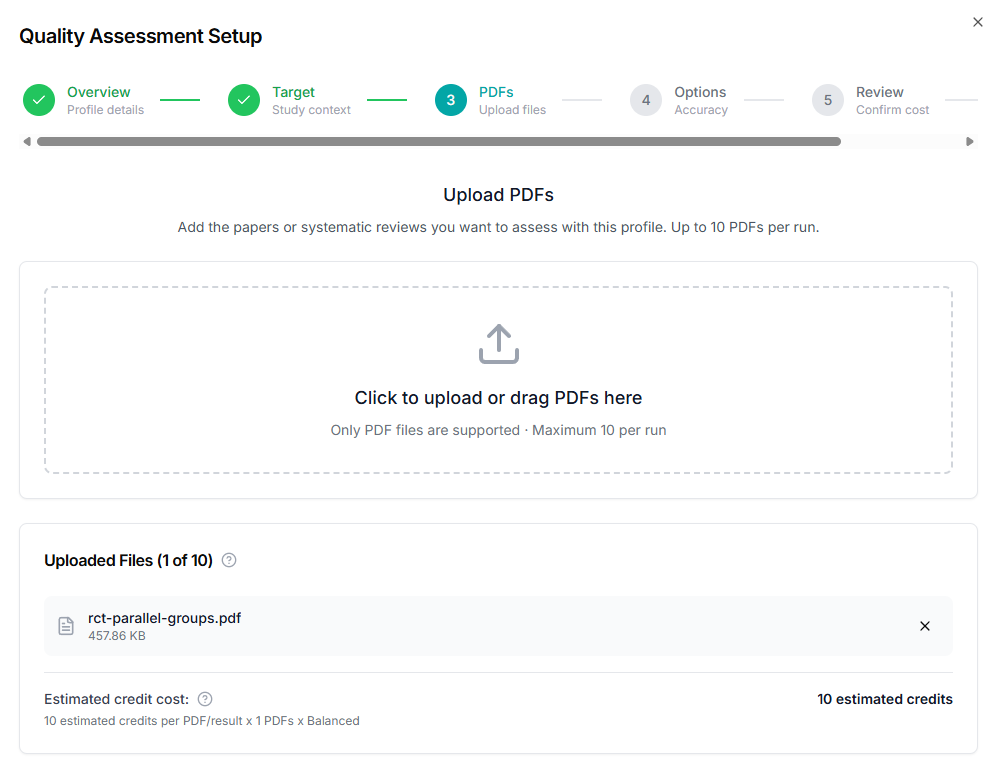Select the PDFs step label
The height and width of the screenshot is (763, 1000).
click(x=496, y=92)
